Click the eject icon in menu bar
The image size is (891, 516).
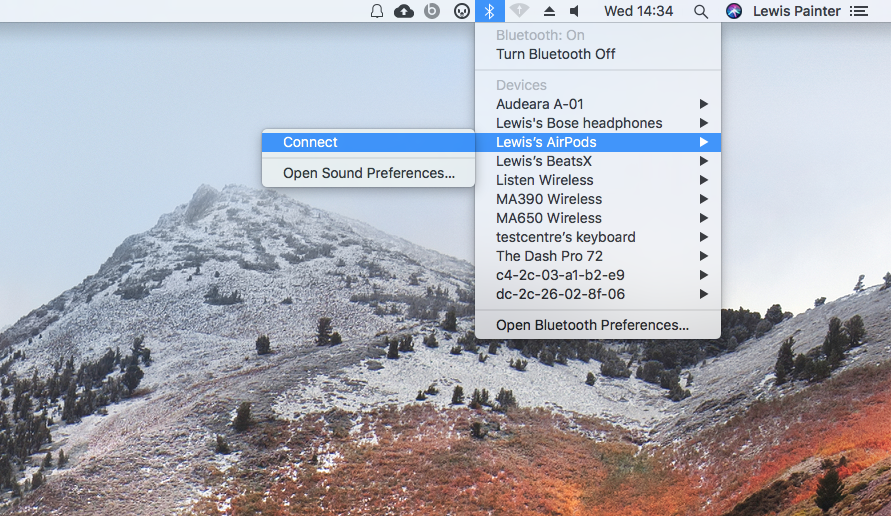click(x=549, y=11)
